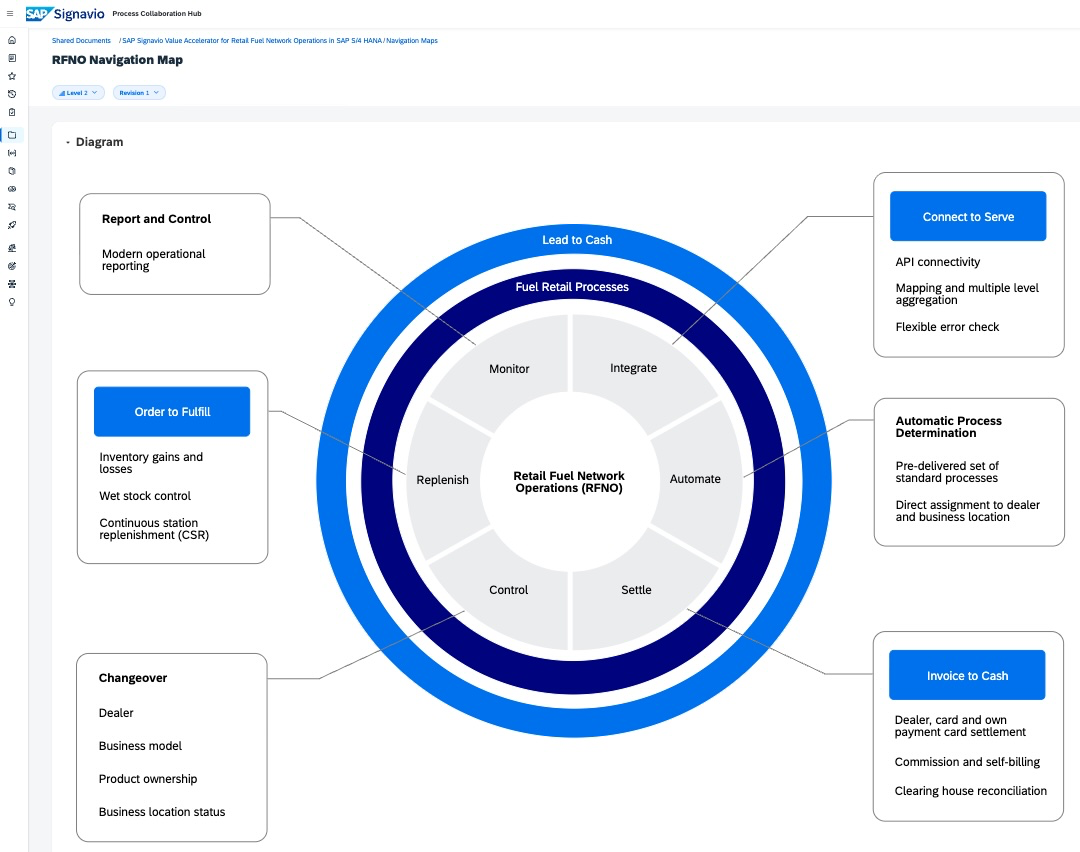Image resolution: width=1080 pixels, height=852 pixels.
Task: Select the folder icon in sidebar
Action: 12,135
